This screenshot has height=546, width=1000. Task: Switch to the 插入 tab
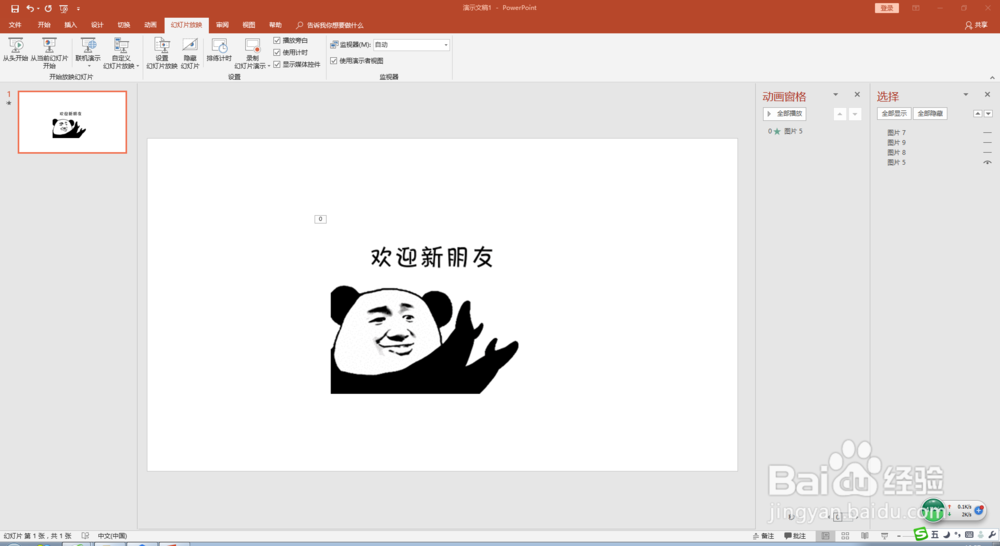[x=70, y=25]
